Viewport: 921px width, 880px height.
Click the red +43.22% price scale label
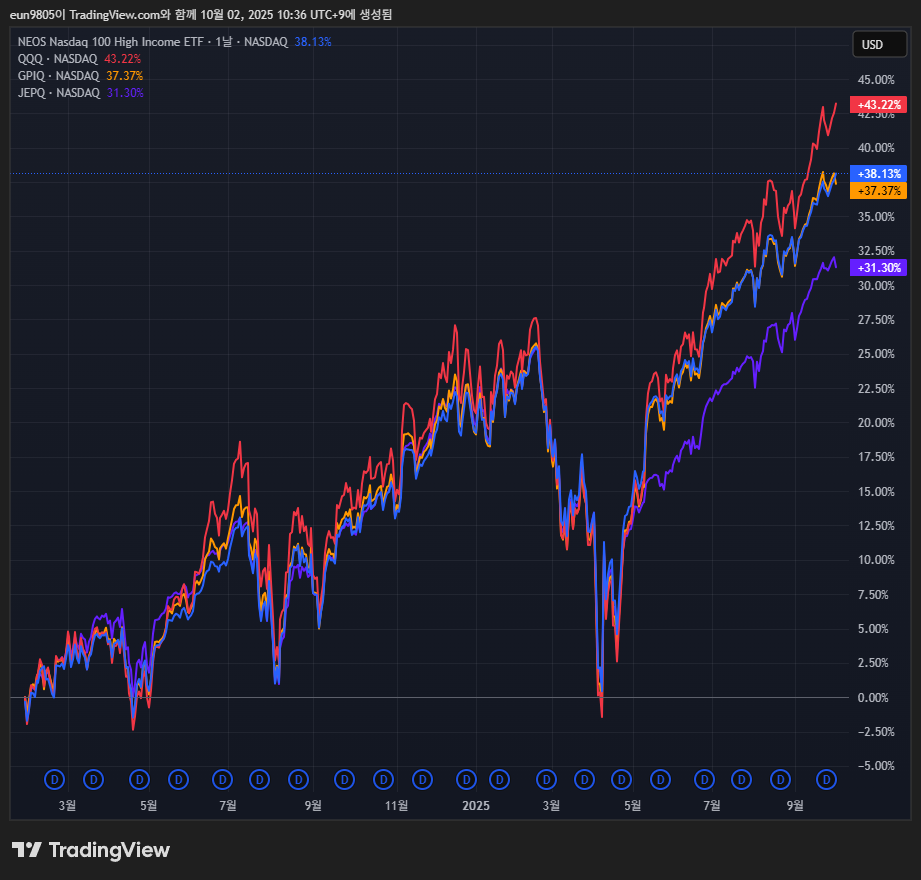(x=879, y=105)
